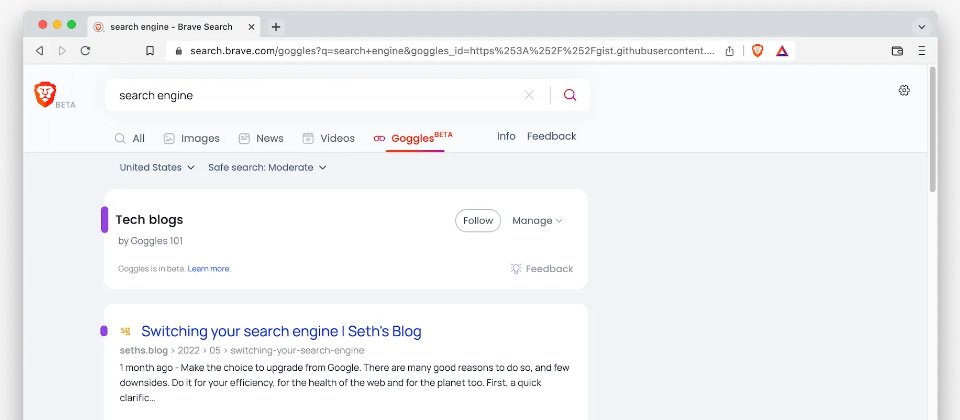This screenshot has width=960, height=420.
Task: Expand the Safe search: Moderate dropdown
Action: tap(267, 167)
